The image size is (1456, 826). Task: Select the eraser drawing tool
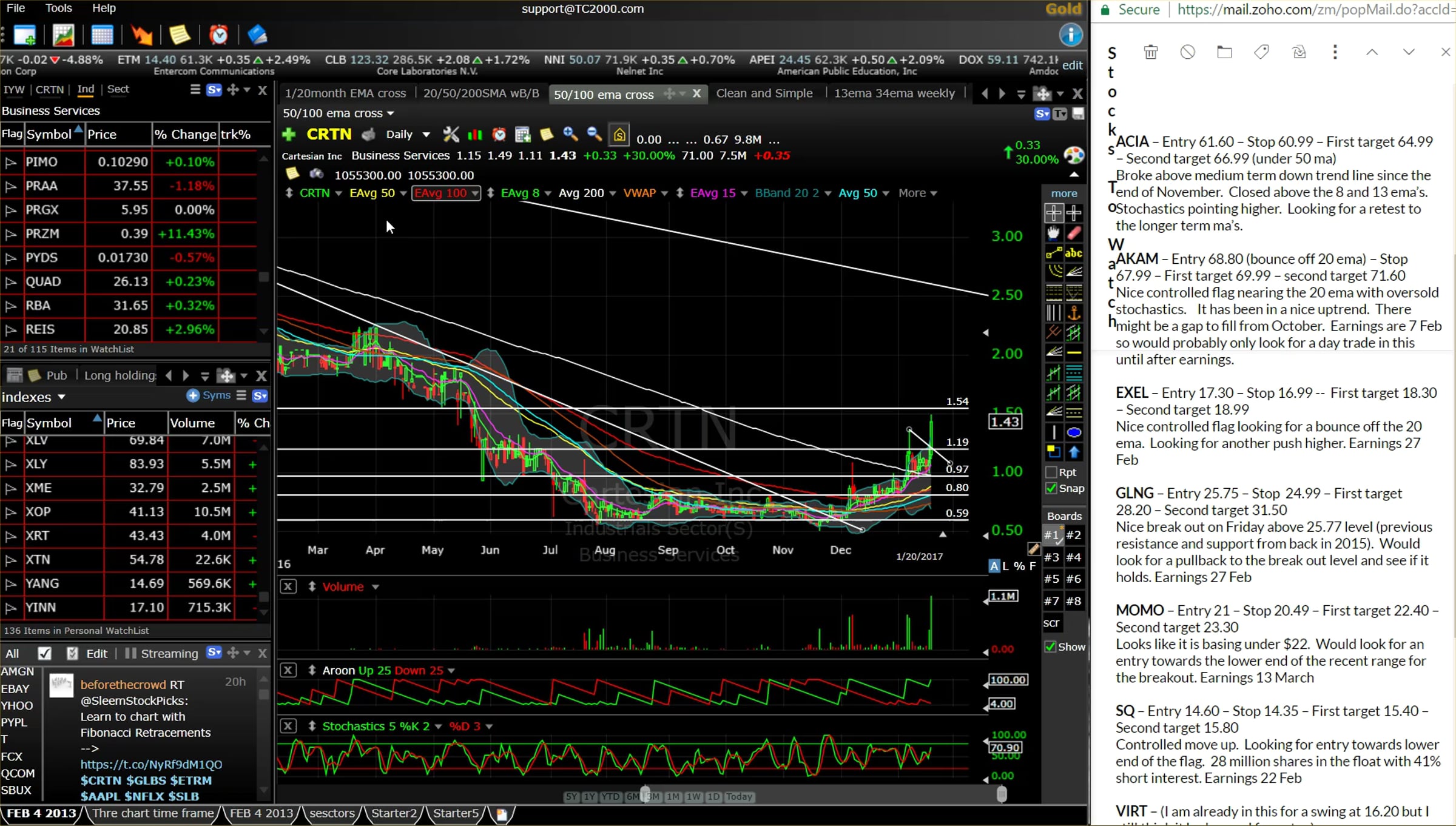click(x=1074, y=233)
